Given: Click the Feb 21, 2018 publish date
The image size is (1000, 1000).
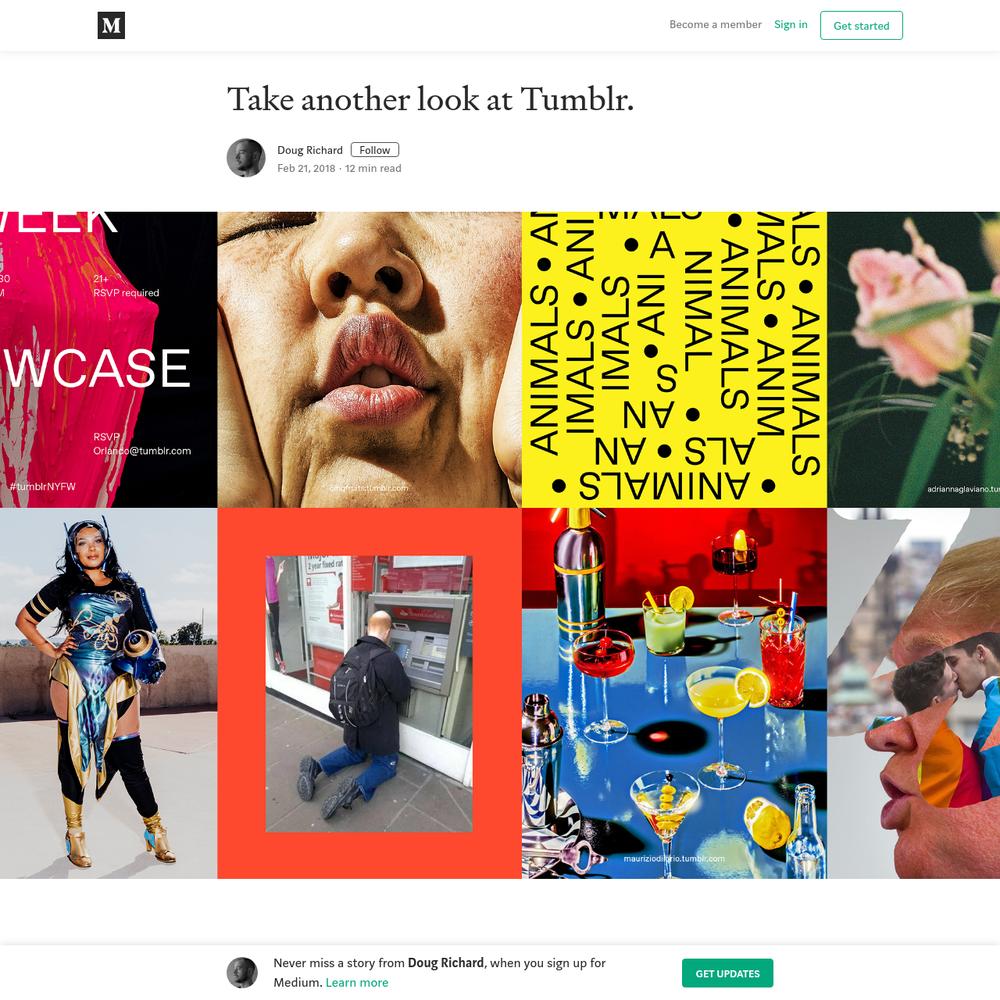Looking at the screenshot, I should coord(306,168).
